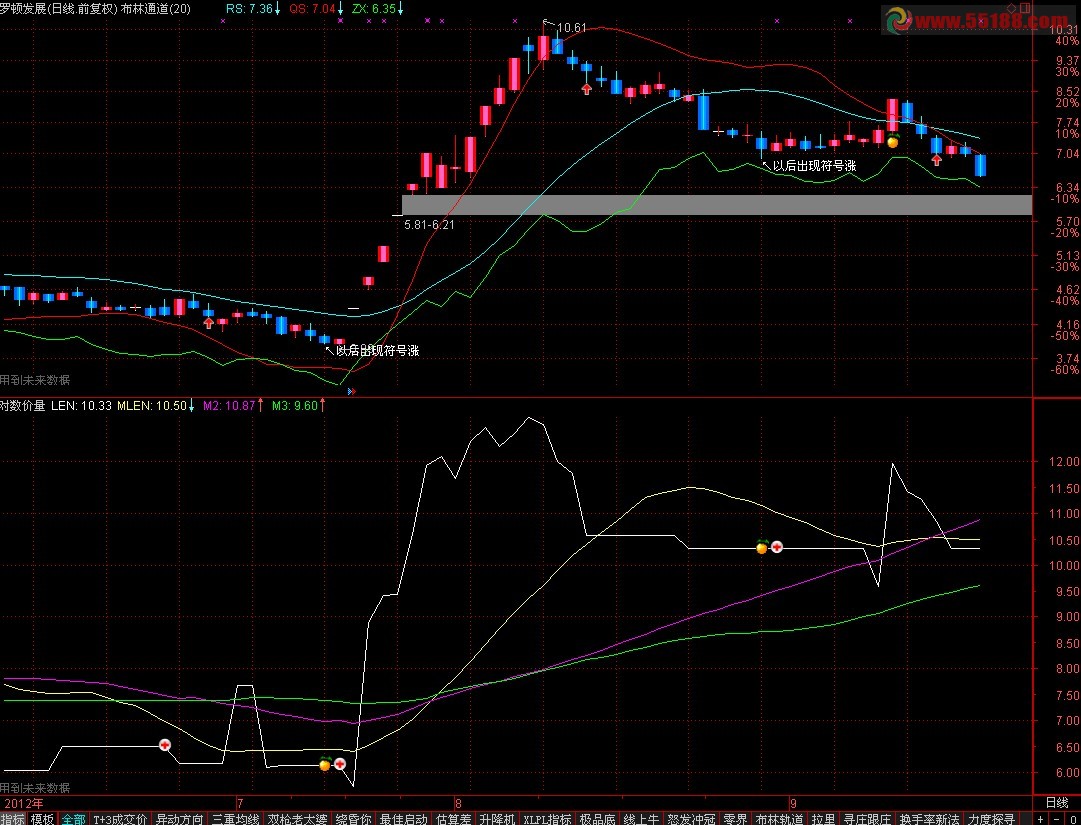The height and width of the screenshot is (825, 1081).
Task: Click the red up-arrow signal below the July candles
Action: 209,323
